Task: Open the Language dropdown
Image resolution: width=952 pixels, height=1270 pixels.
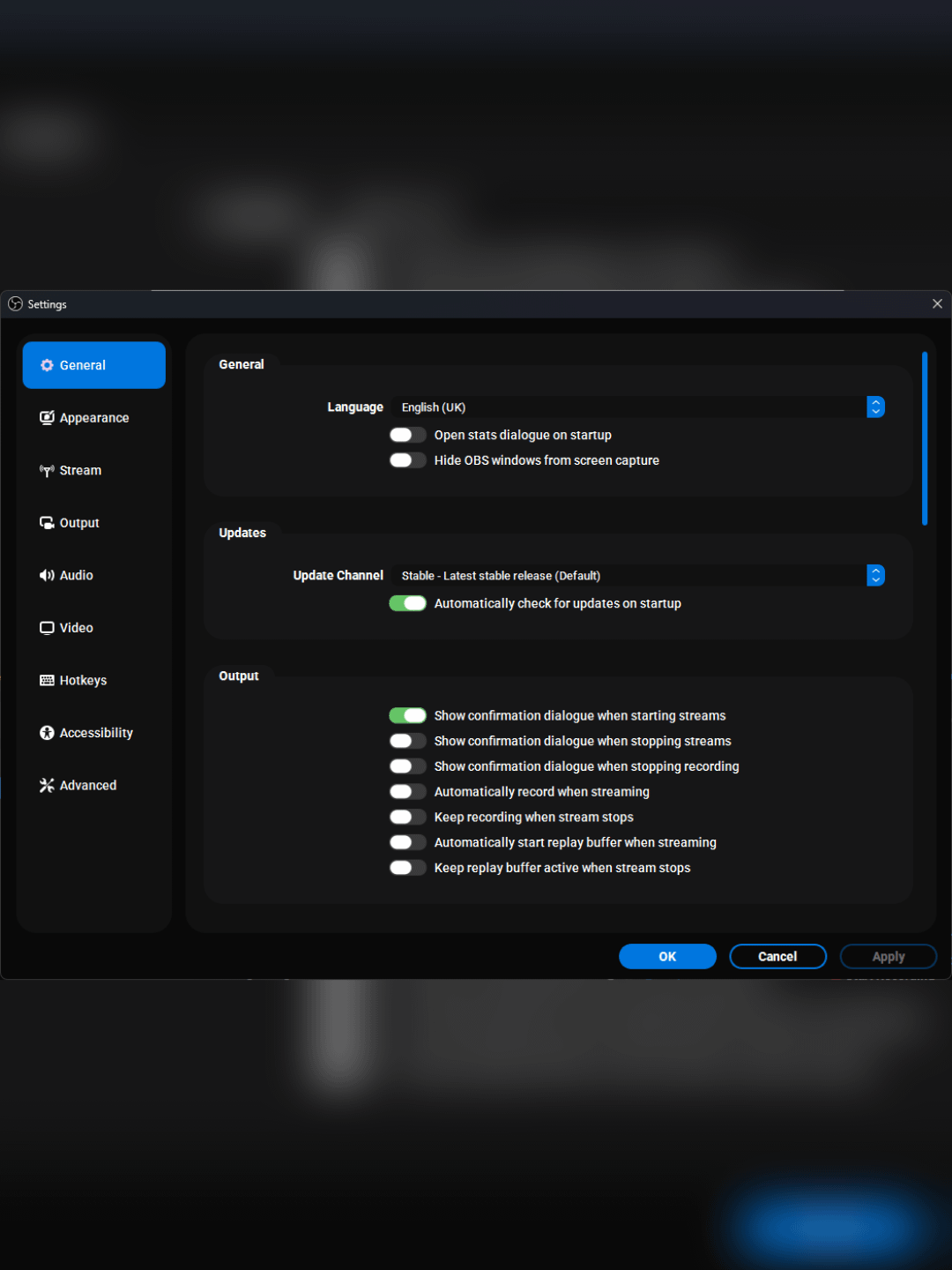Action: click(x=638, y=407)
